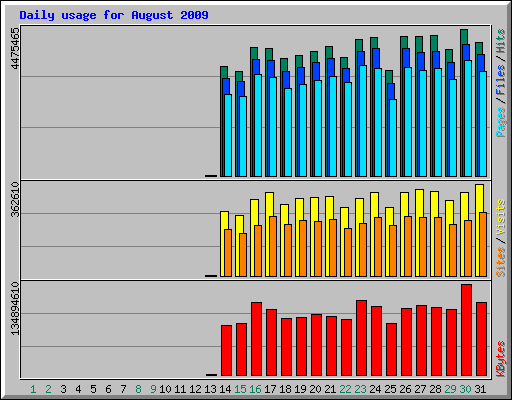Click day label 25 on the x-axis
The width and height of the screenshot is (512, 400).
pyautogui.click(x=390, y=389)
